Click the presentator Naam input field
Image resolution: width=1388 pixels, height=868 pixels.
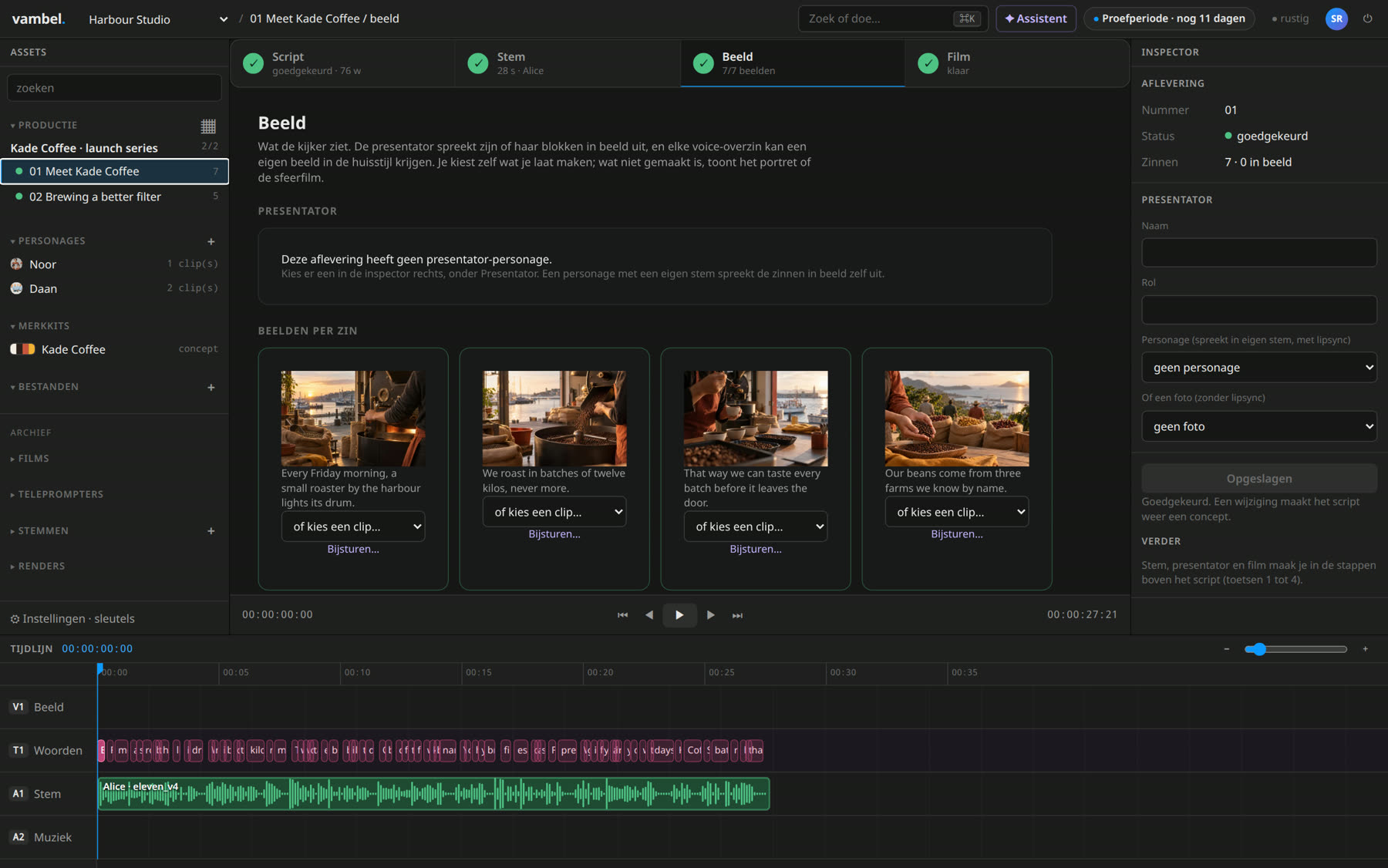coord(1258,253)
